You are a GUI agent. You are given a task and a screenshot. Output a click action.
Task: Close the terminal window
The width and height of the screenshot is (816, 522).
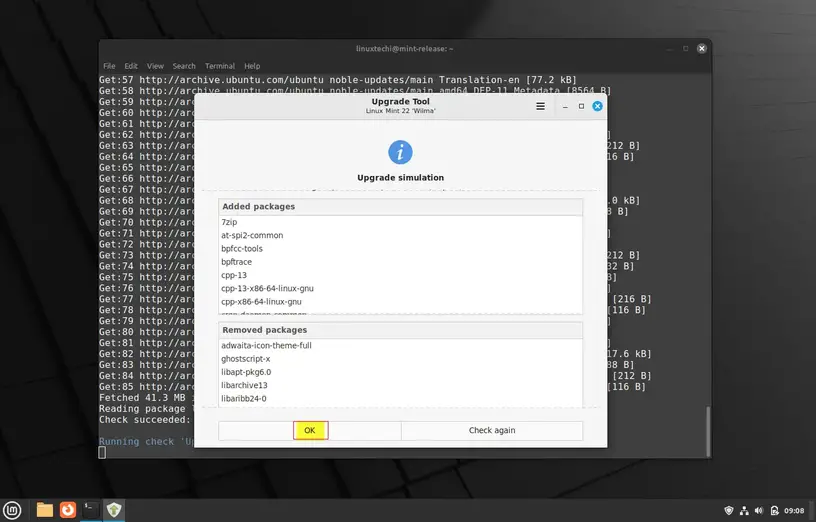tap(702, 48)
